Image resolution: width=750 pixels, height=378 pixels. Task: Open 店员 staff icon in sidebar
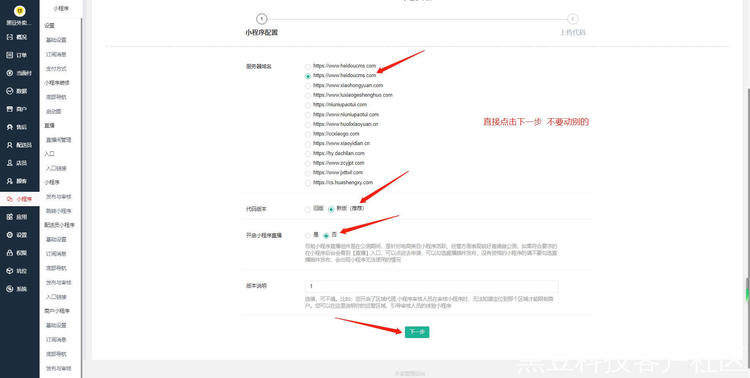point(10,163)
